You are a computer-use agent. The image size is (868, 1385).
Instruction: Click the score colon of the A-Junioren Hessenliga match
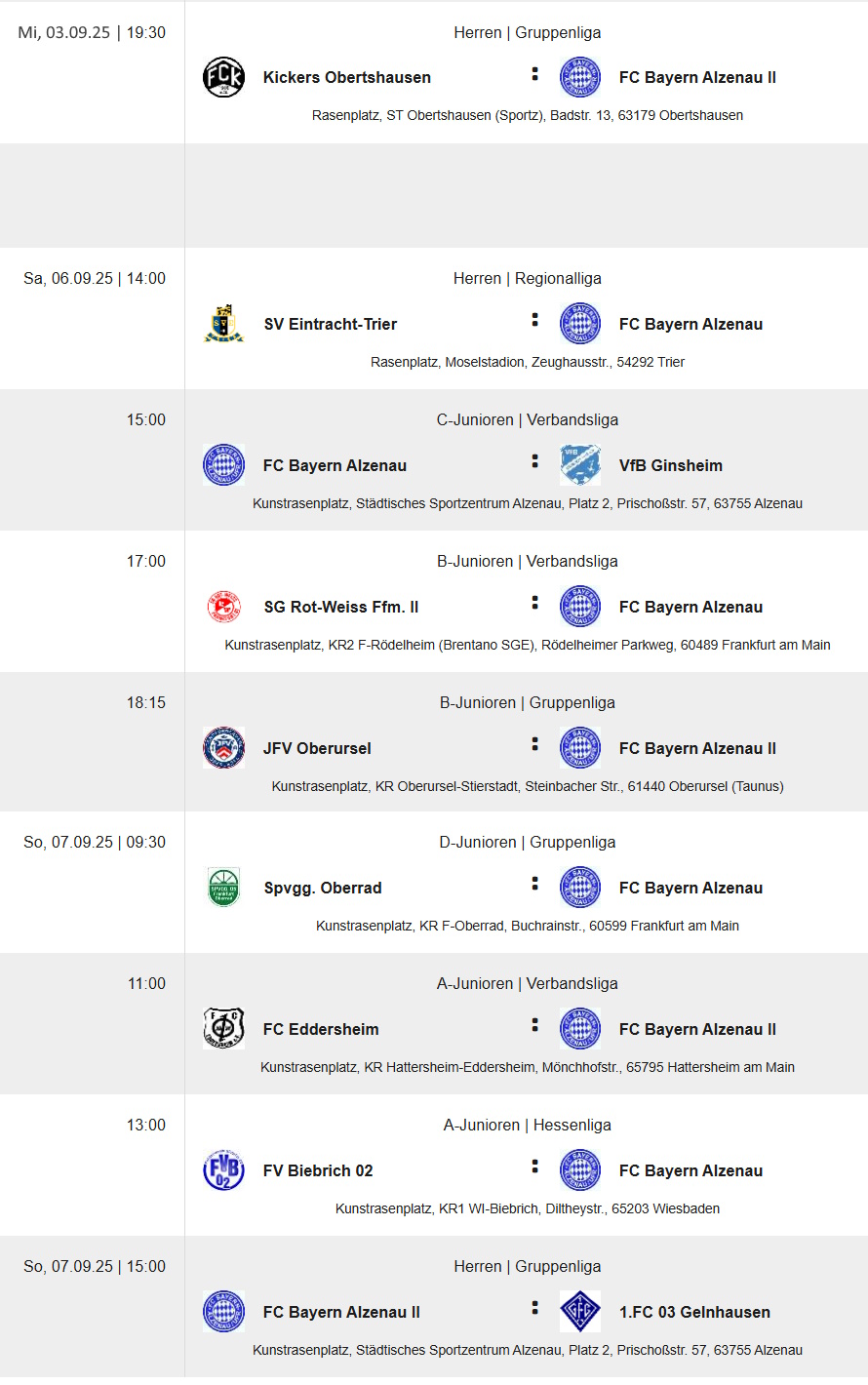pos(534,1166)
